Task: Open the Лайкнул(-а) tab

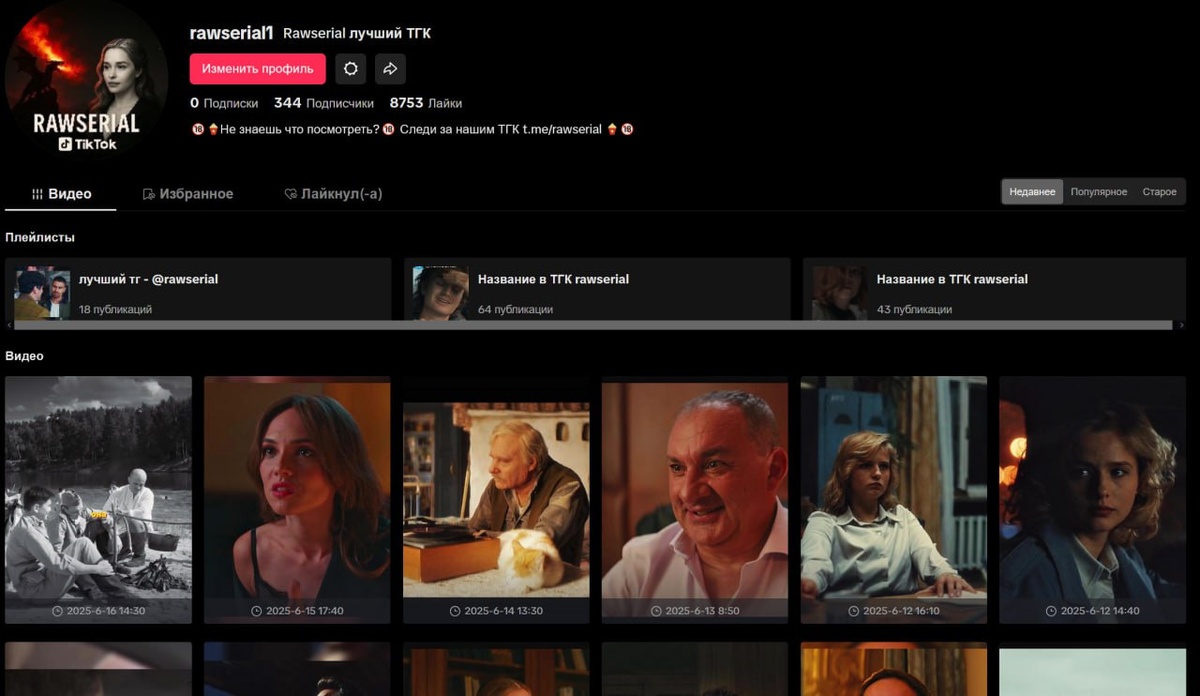Action: coord(333,194)
